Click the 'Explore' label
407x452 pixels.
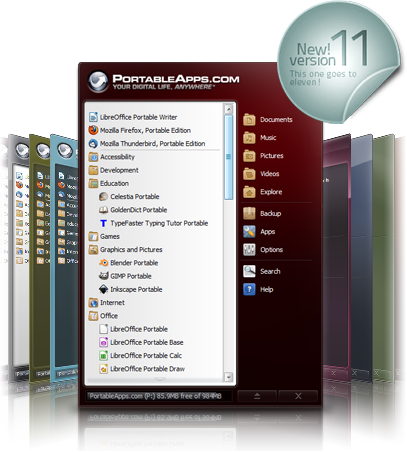click(271, 192)
